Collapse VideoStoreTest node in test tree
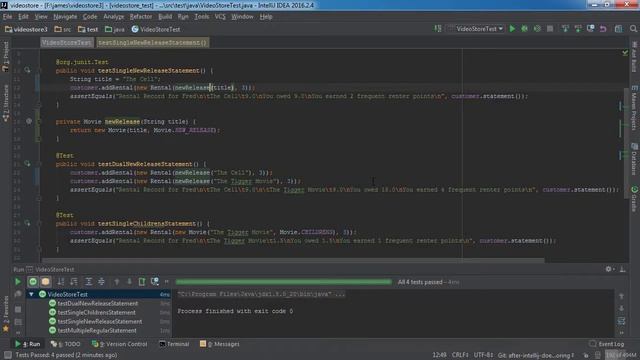640x360 pixels. (31, 294)
